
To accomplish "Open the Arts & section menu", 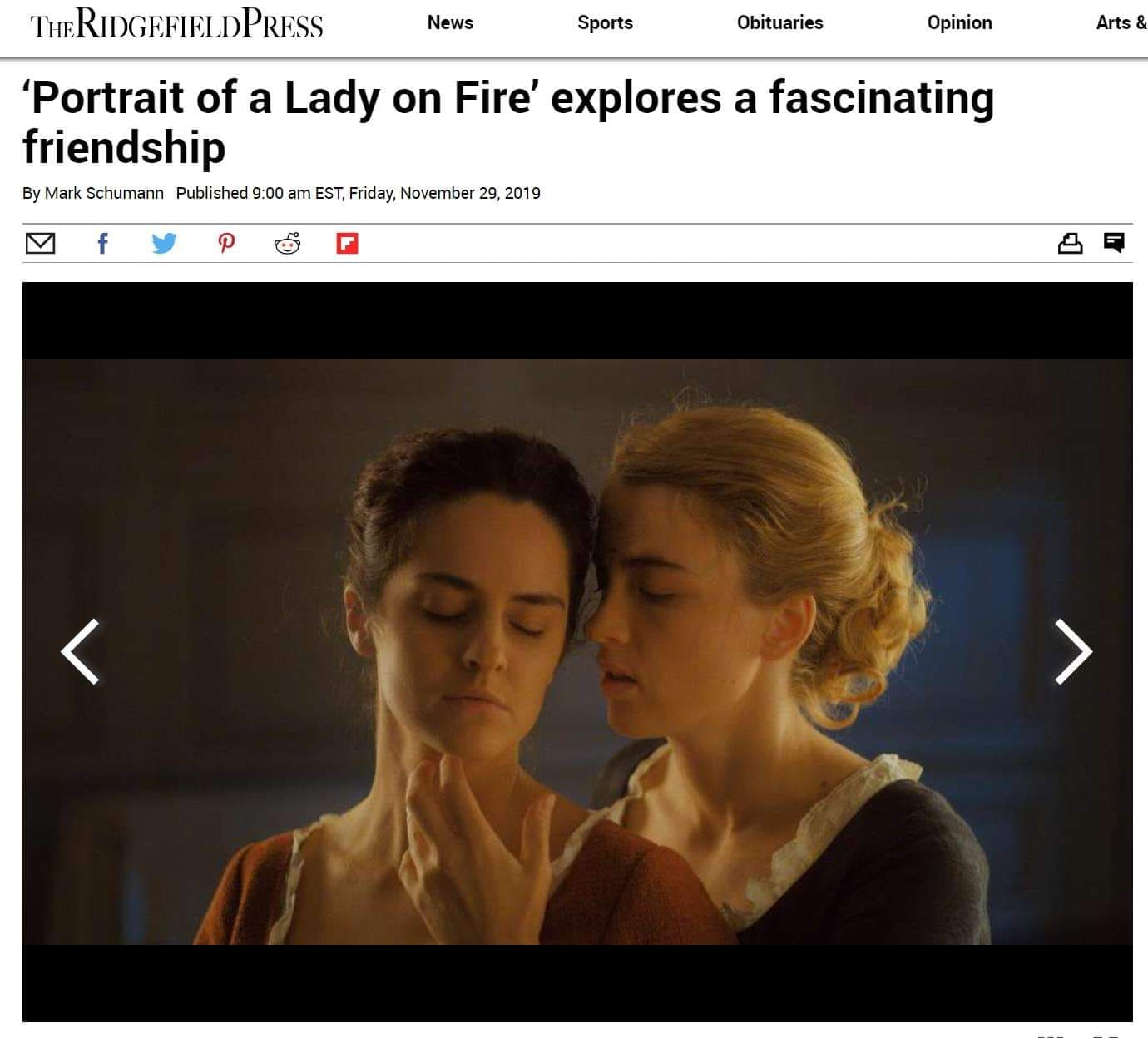I will click(x=1121, y=23).
